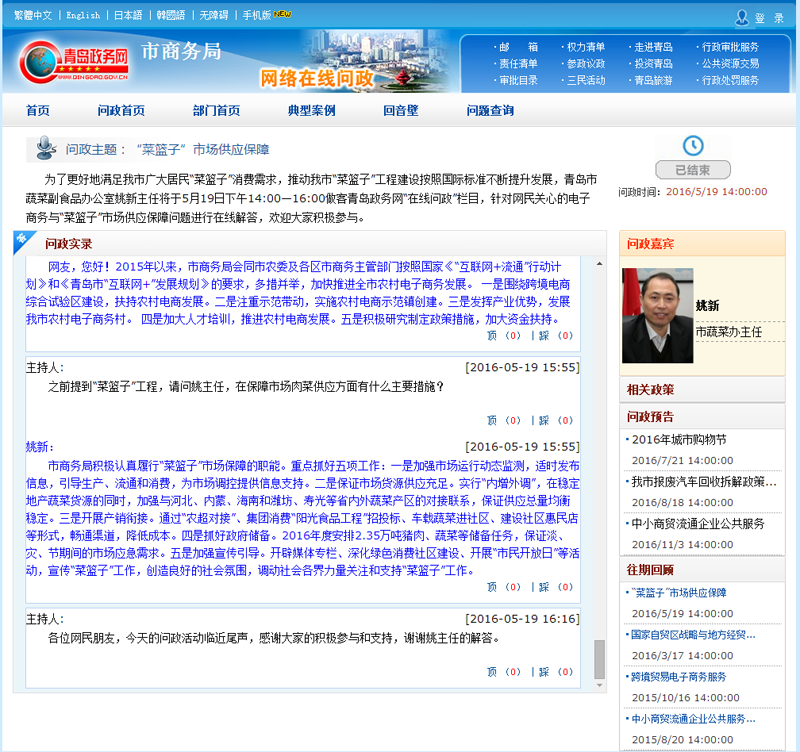Click the NEW badge next to 手机版
Viewport: 800px width, 752px height.
[x=282, y=15]
